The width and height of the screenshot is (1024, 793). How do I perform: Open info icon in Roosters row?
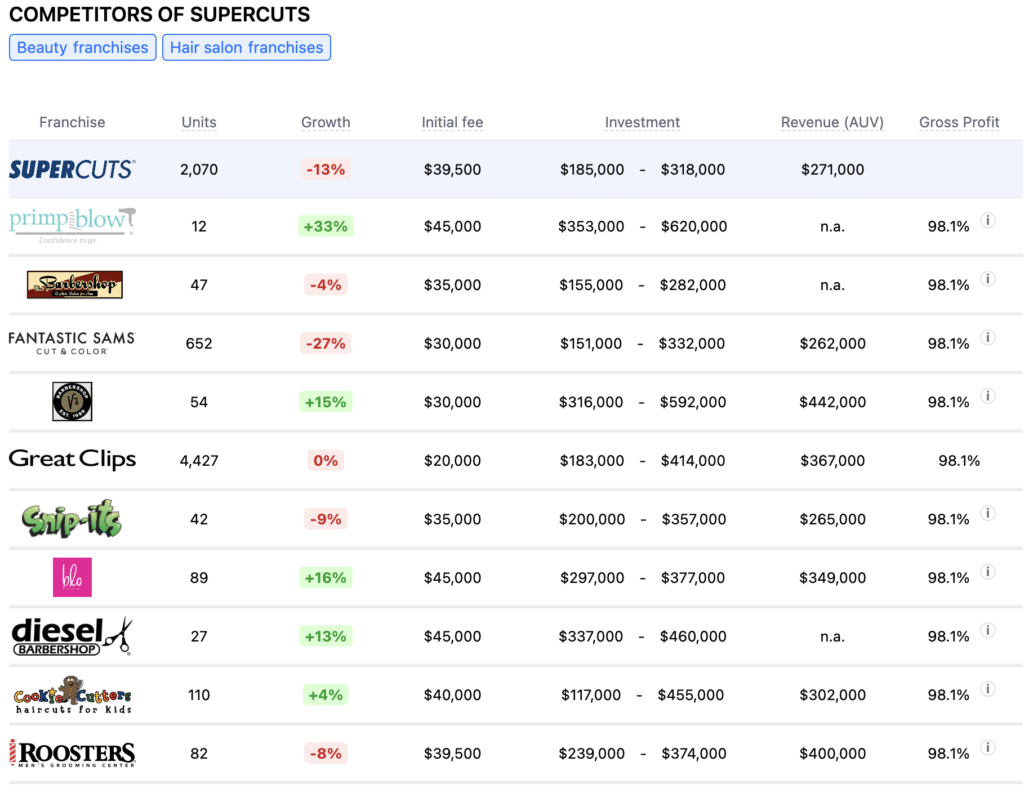tap(988, 747)
